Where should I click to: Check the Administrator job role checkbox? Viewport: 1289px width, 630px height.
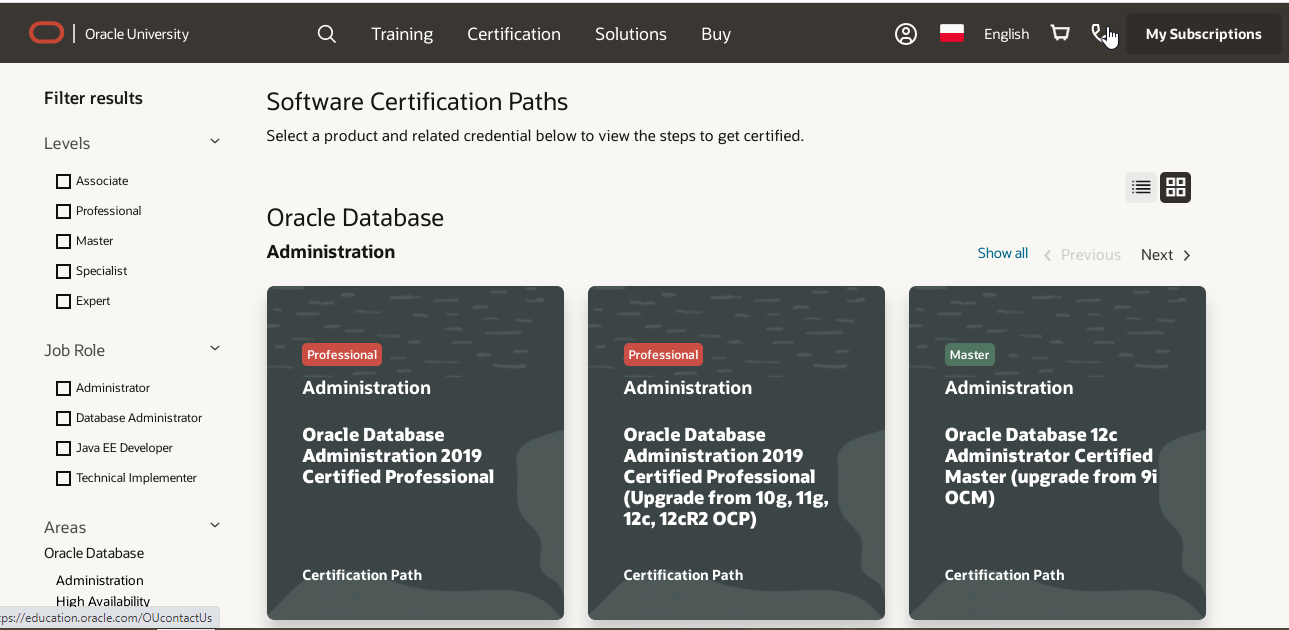[x=64, y=388]
